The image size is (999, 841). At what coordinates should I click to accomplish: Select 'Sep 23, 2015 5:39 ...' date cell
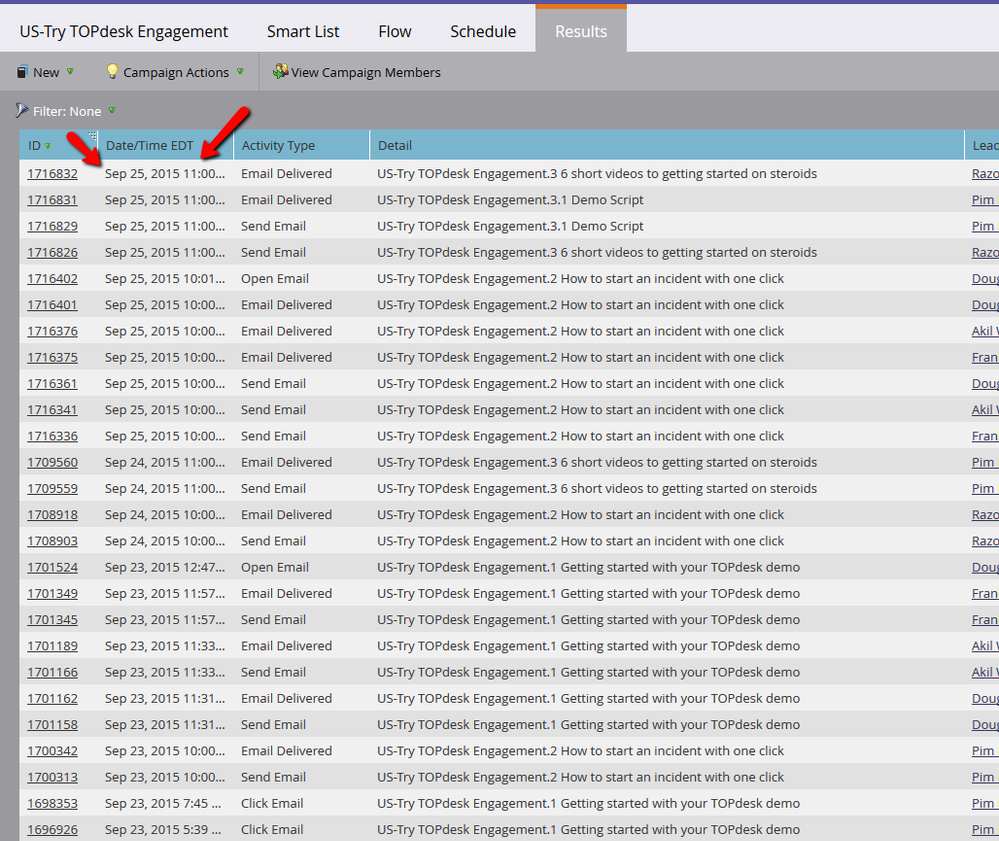163,830
